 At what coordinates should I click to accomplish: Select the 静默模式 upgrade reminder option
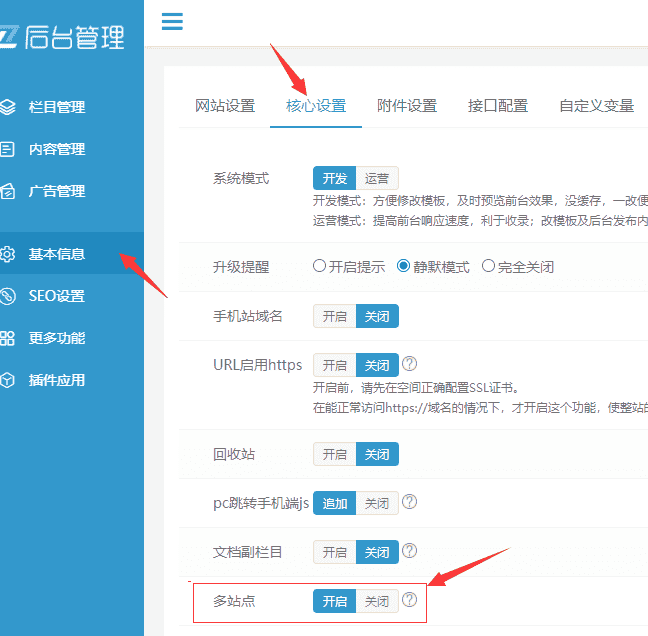[x=403, y=266]
